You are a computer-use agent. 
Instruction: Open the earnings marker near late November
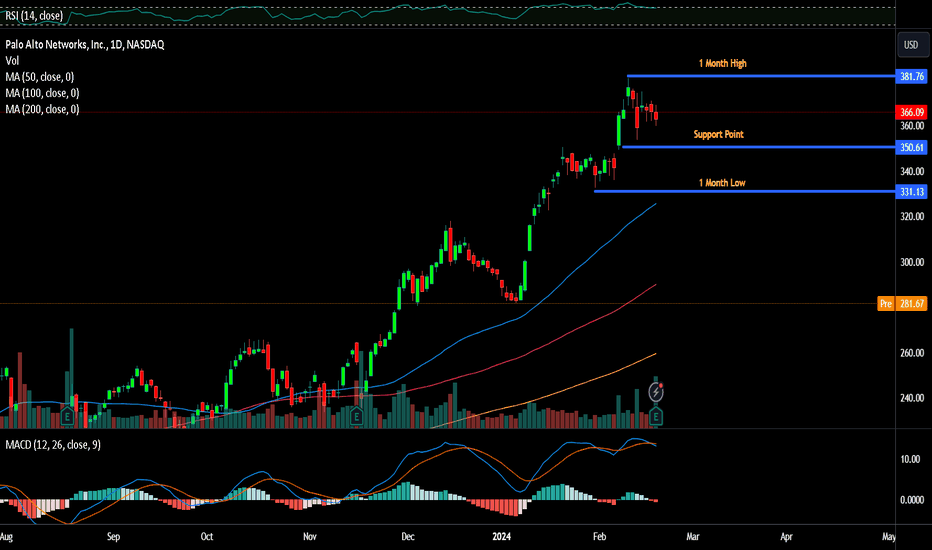click(356, 416)
